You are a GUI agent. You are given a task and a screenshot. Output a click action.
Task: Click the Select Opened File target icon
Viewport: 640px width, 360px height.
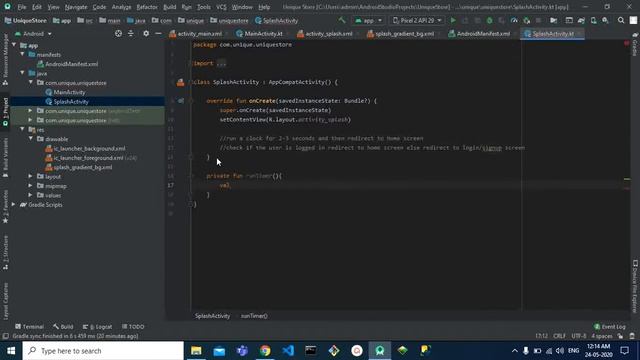click(x=118, y=33)
